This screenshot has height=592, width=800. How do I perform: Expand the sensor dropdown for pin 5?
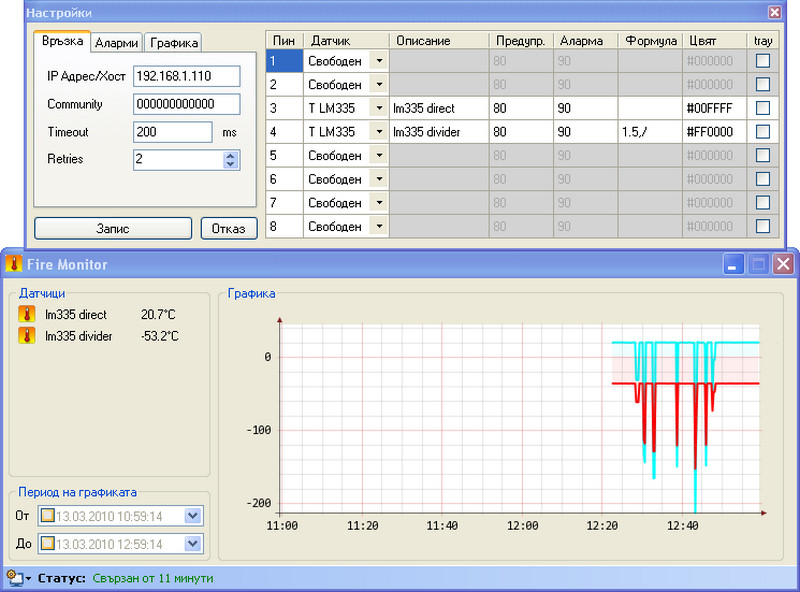(x=379, y=156)
